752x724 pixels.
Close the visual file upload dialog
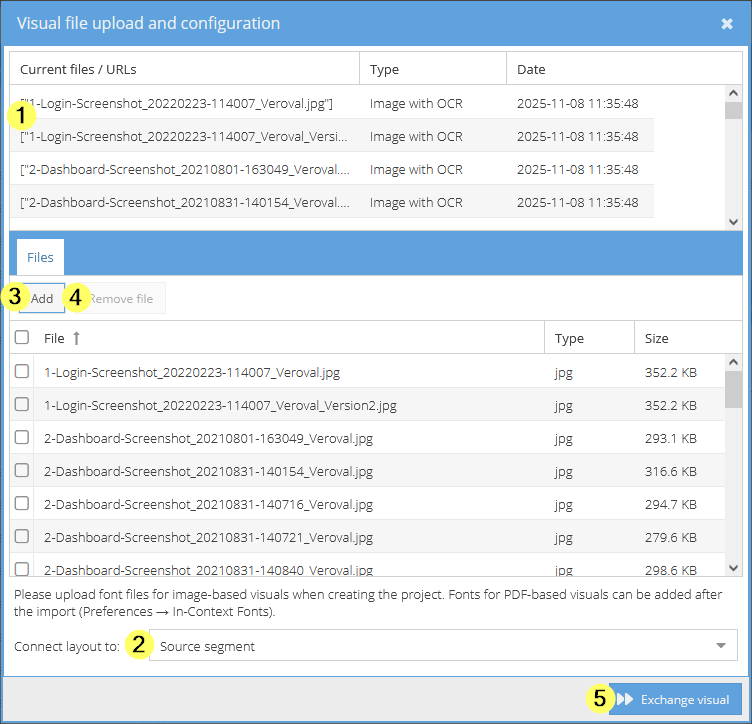pyautogui.click(x=727, y=24)
